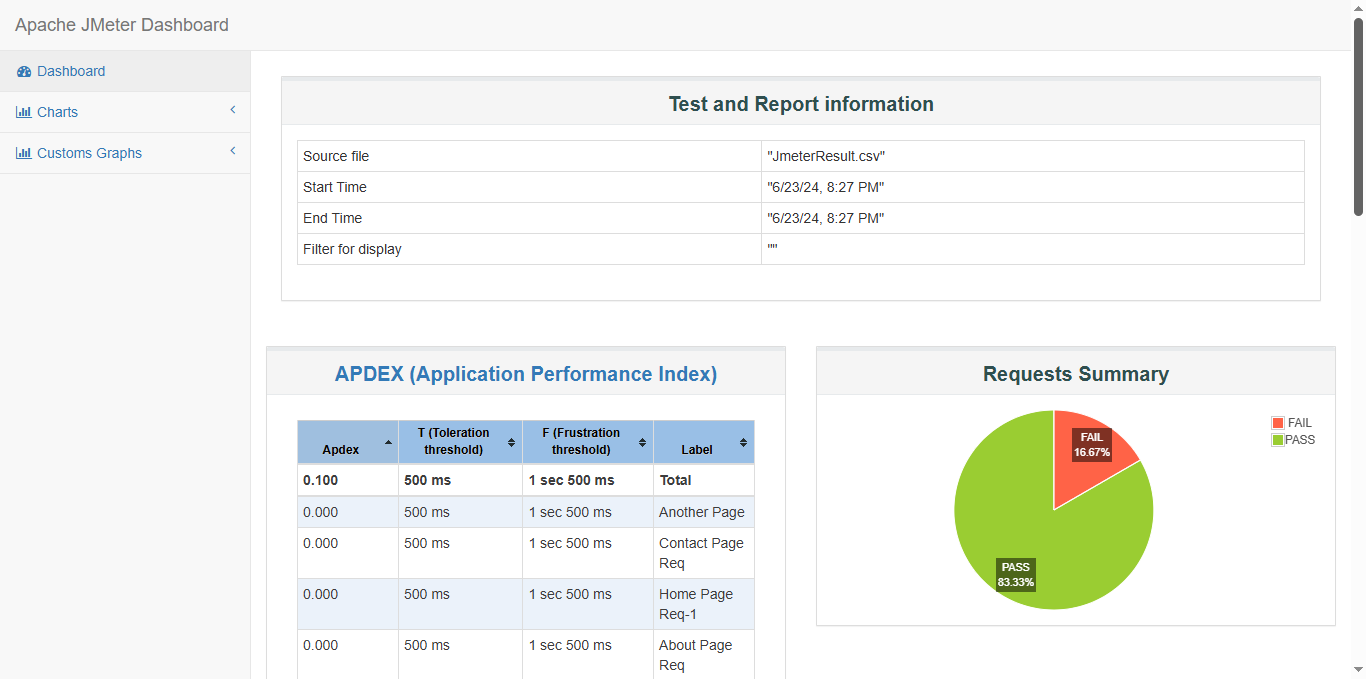This screenshot has height=679, width=1366.
Task: Click the End Time row label
Action: (x=333, y=218)
